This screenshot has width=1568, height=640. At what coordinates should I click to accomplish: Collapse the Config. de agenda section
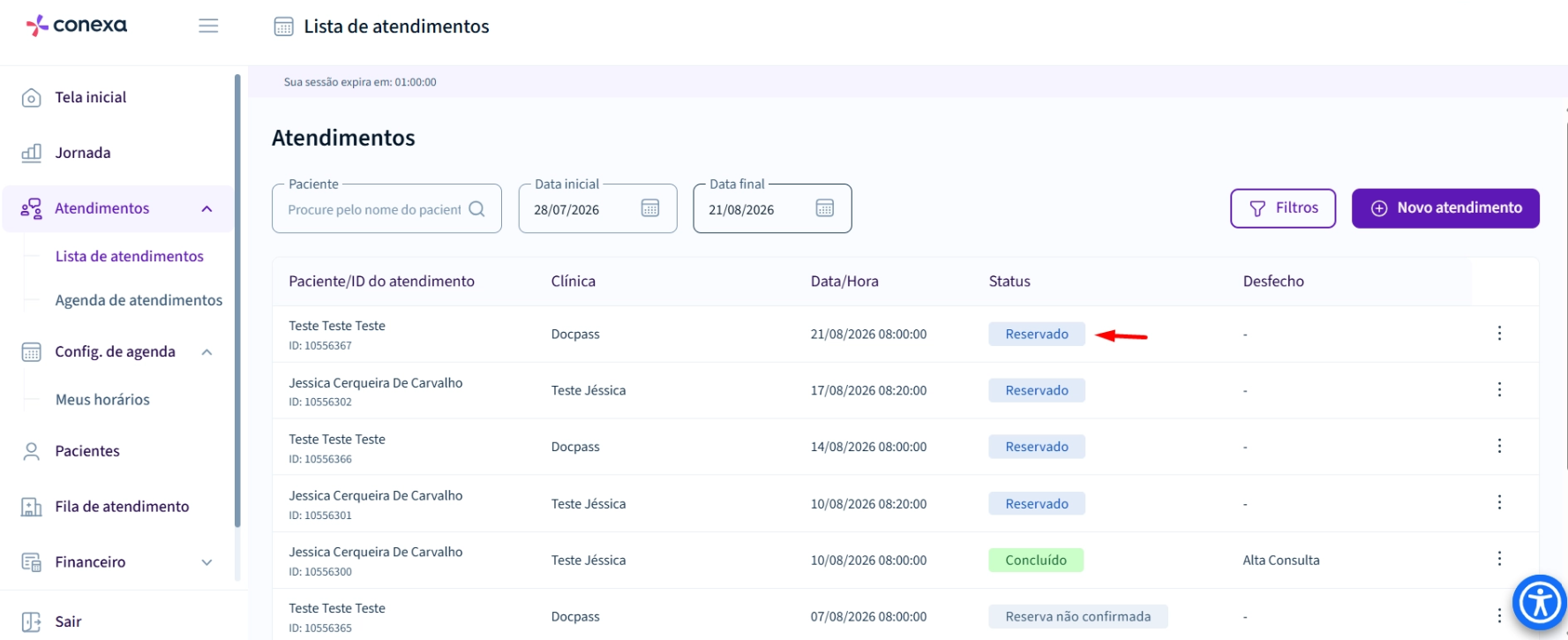(x=206, y=351)
